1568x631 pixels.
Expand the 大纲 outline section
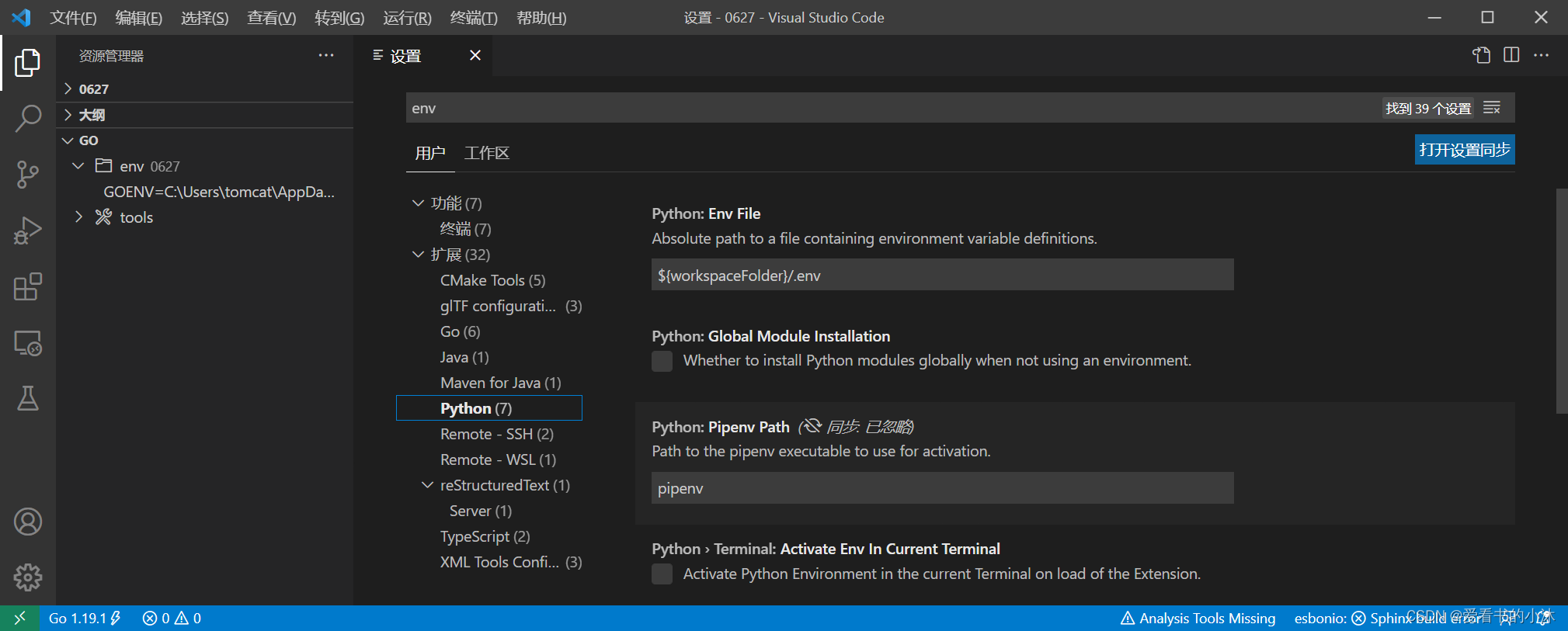coord(205,115)
